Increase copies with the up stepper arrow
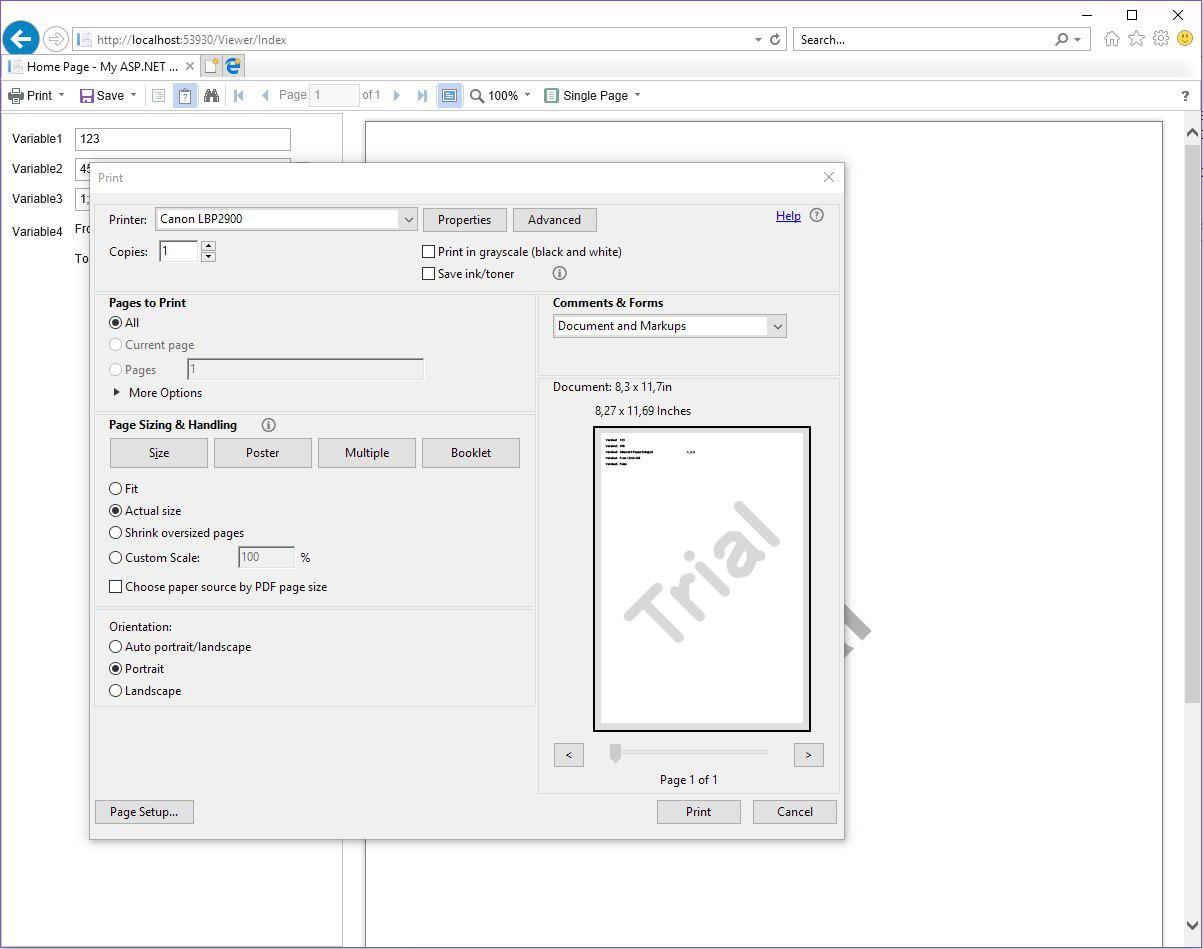 [208, 246]
